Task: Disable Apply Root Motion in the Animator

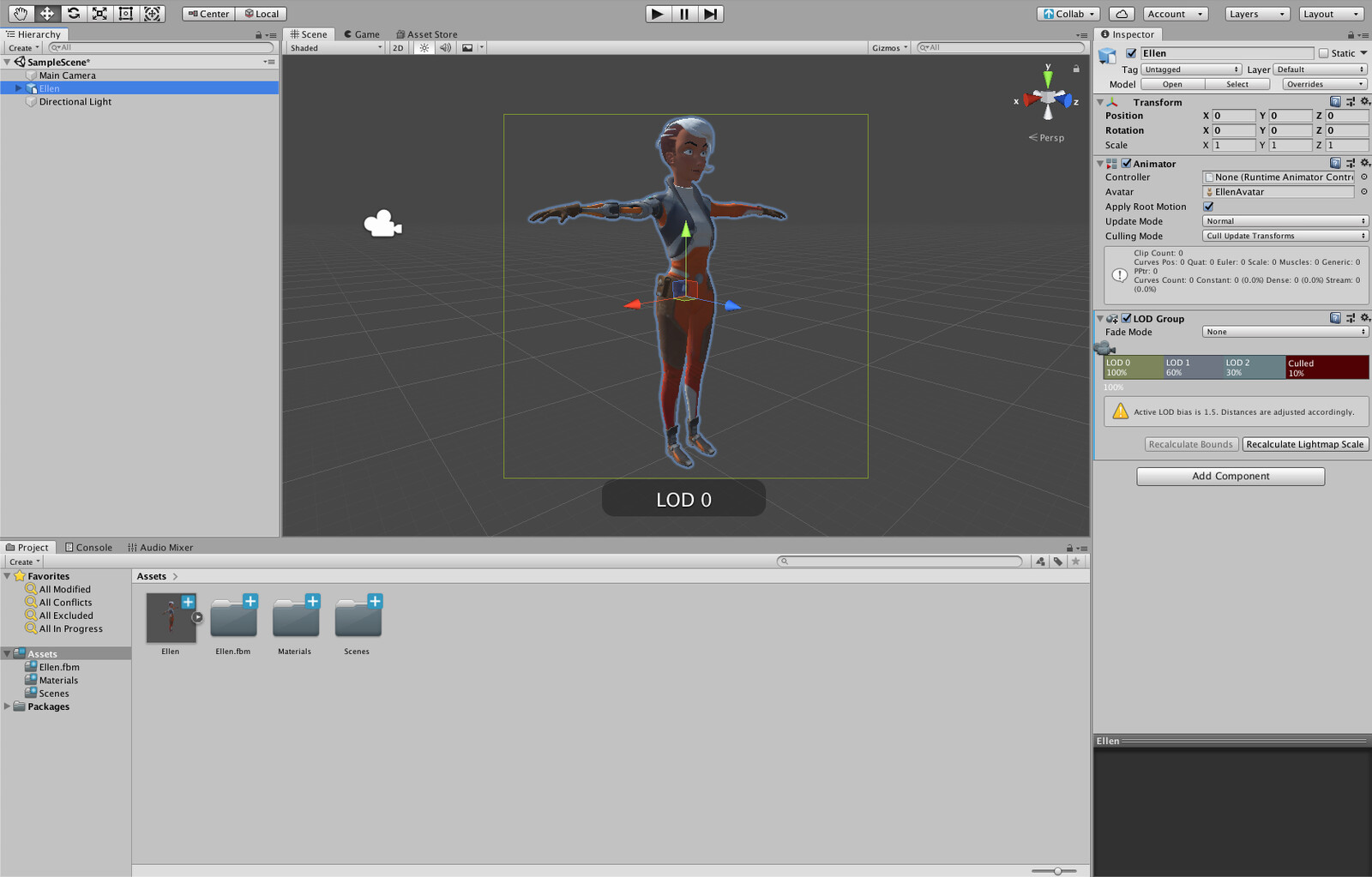Action: click(x=1208, y=207)
